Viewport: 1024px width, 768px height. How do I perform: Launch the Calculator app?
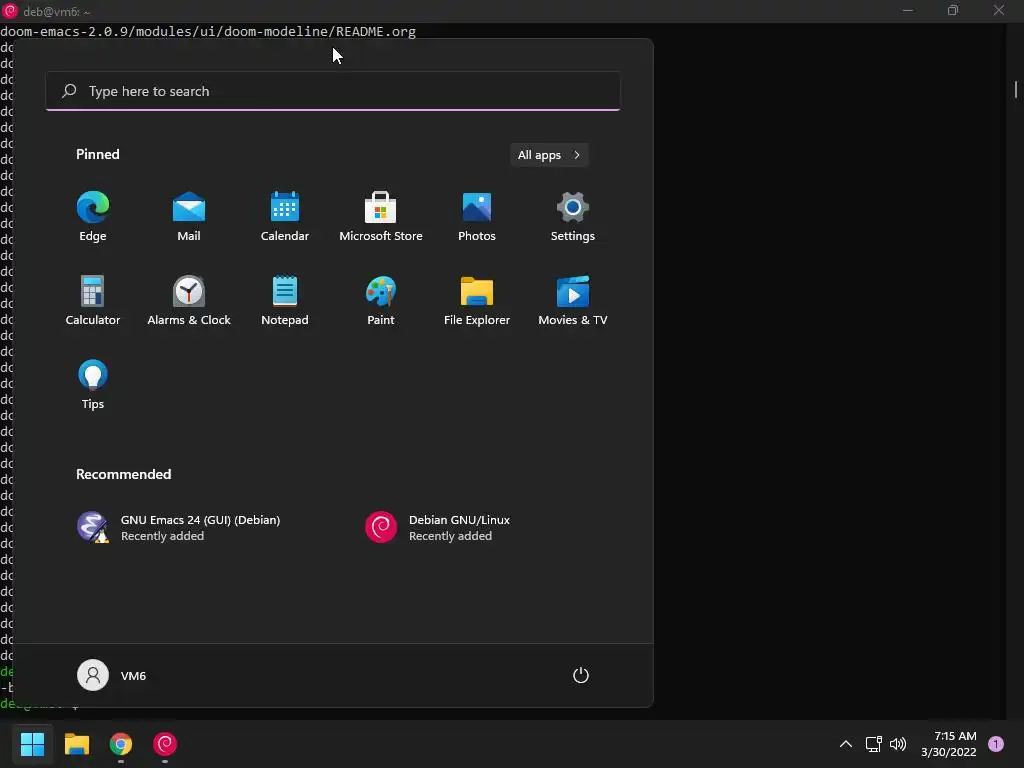[93, 300]
